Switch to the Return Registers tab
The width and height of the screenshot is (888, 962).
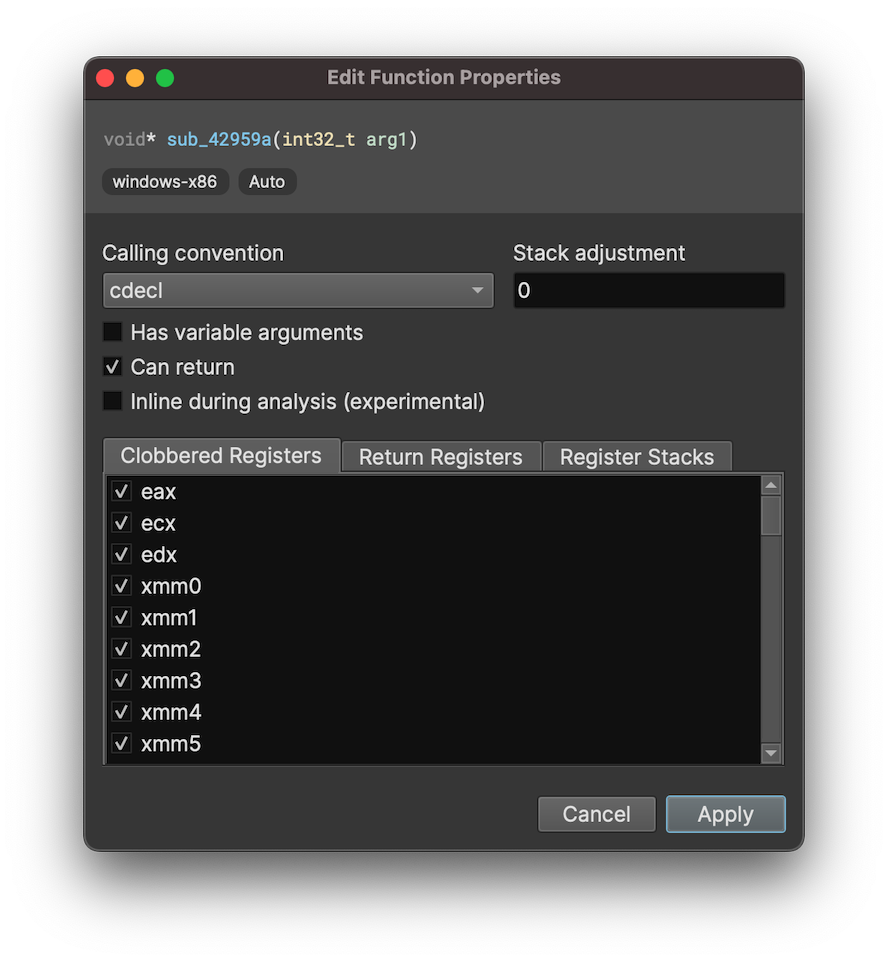click(x=440, y=456)
